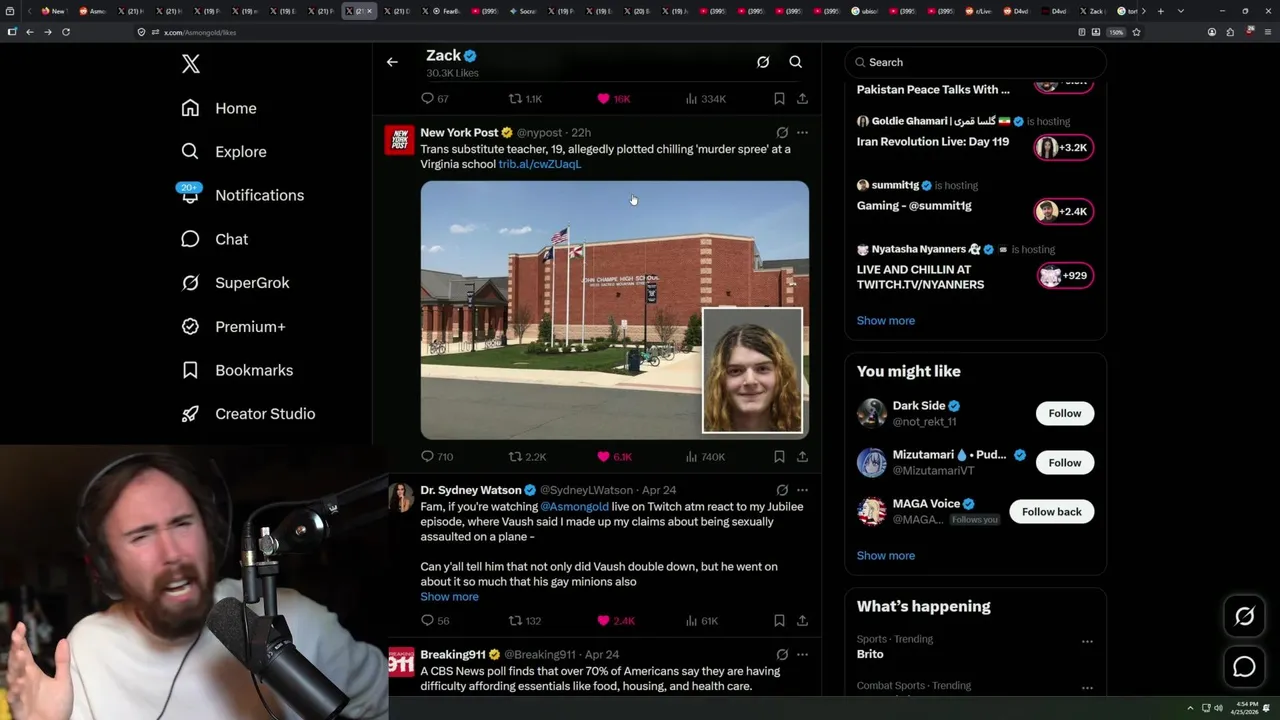
Task: Open Premium+ in the sidebar
Action: coord(233,327)
